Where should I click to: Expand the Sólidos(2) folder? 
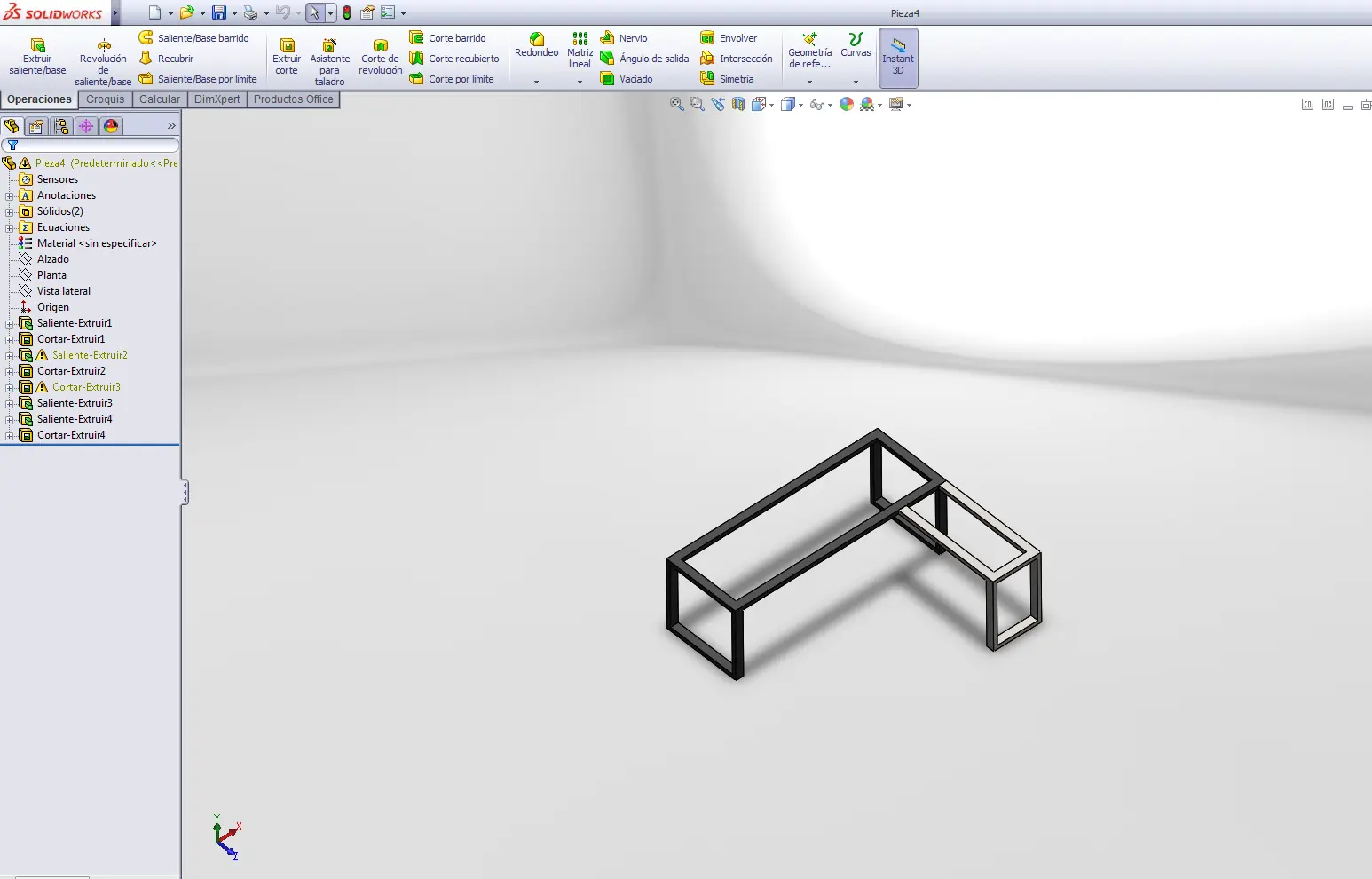[x=9, y=211]
